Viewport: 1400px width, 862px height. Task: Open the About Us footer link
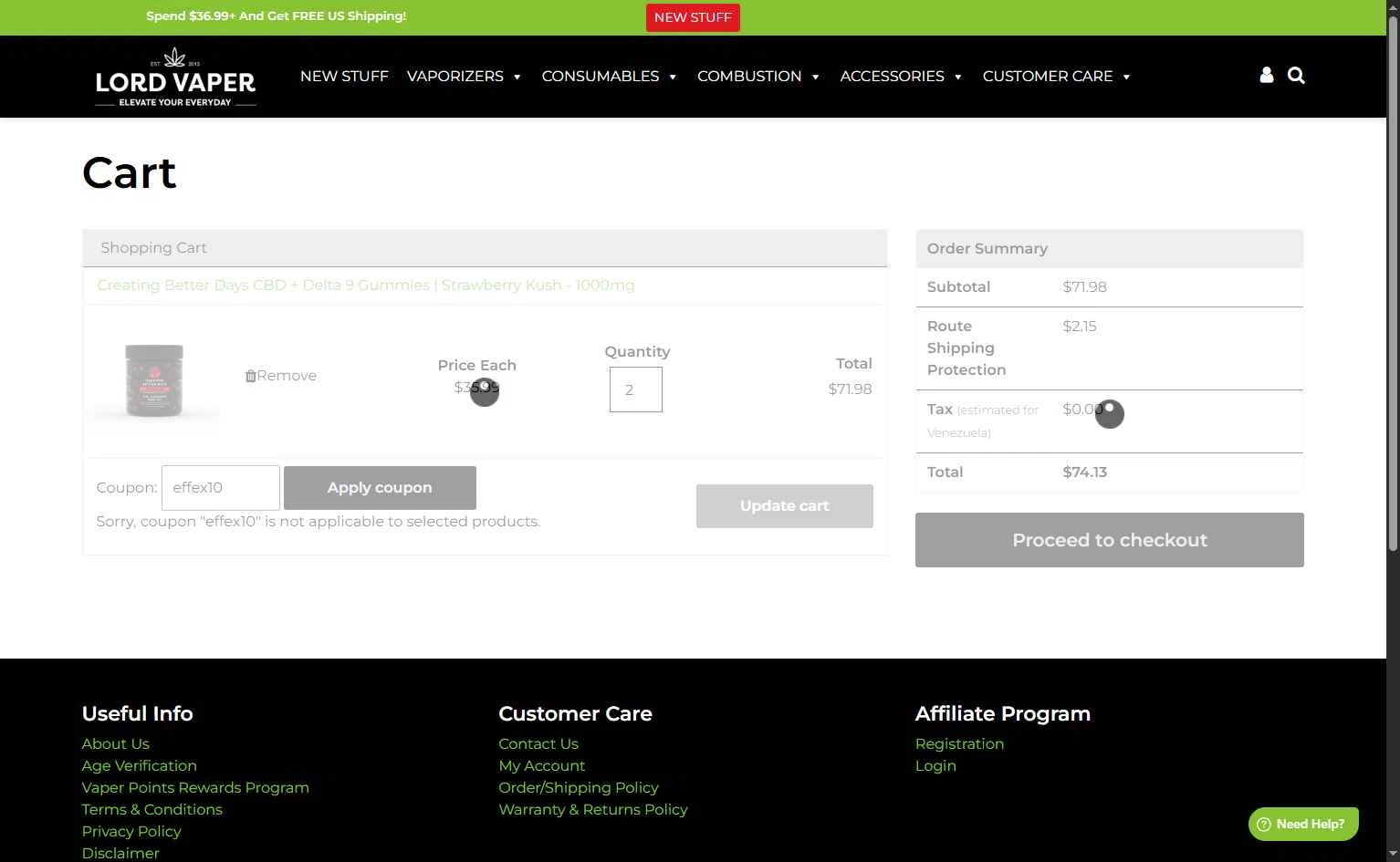(x=116, y=743)
